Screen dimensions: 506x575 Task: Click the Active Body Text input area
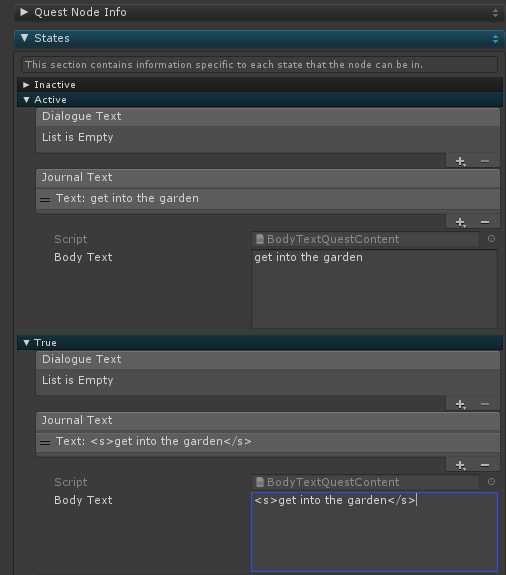(374, 289)
